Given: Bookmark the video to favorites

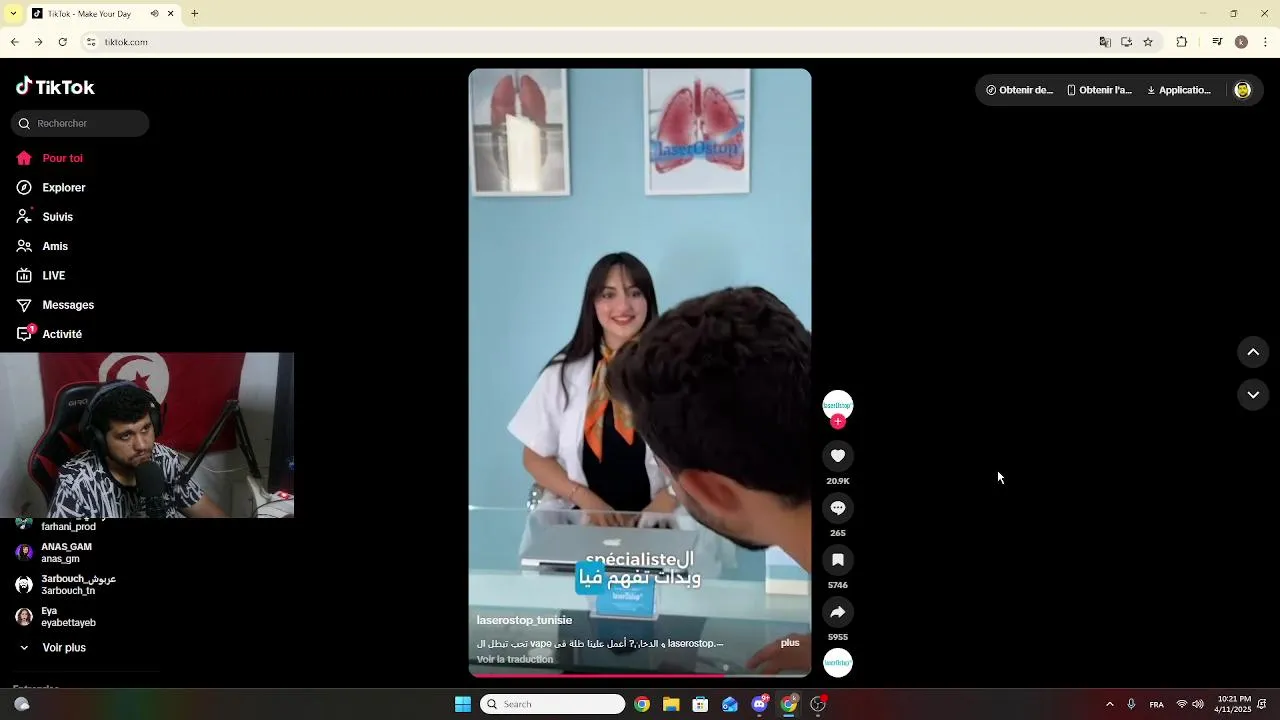Looking at the screenshot, I should click(838, 560).
